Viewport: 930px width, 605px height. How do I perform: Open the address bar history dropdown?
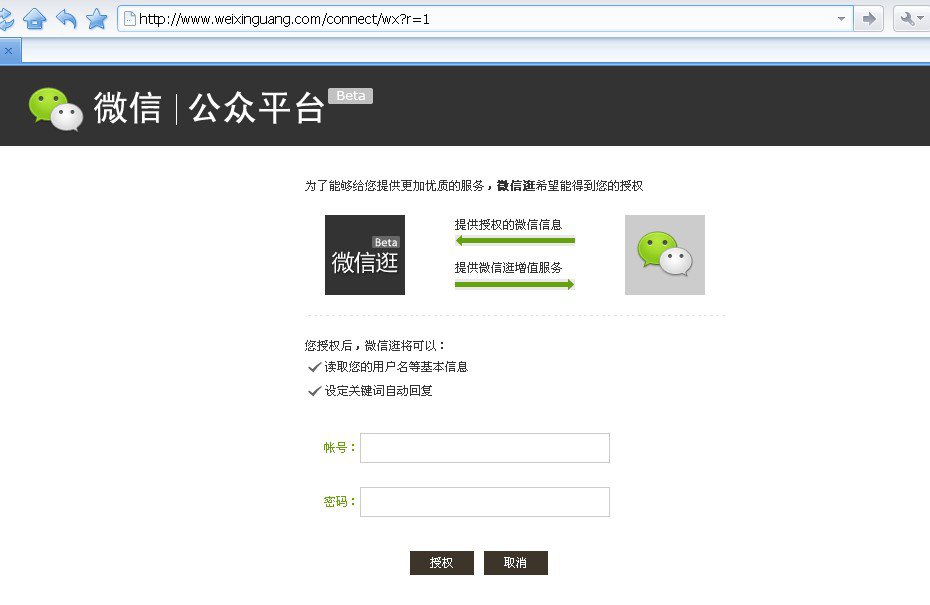click(x=841, y=19)
